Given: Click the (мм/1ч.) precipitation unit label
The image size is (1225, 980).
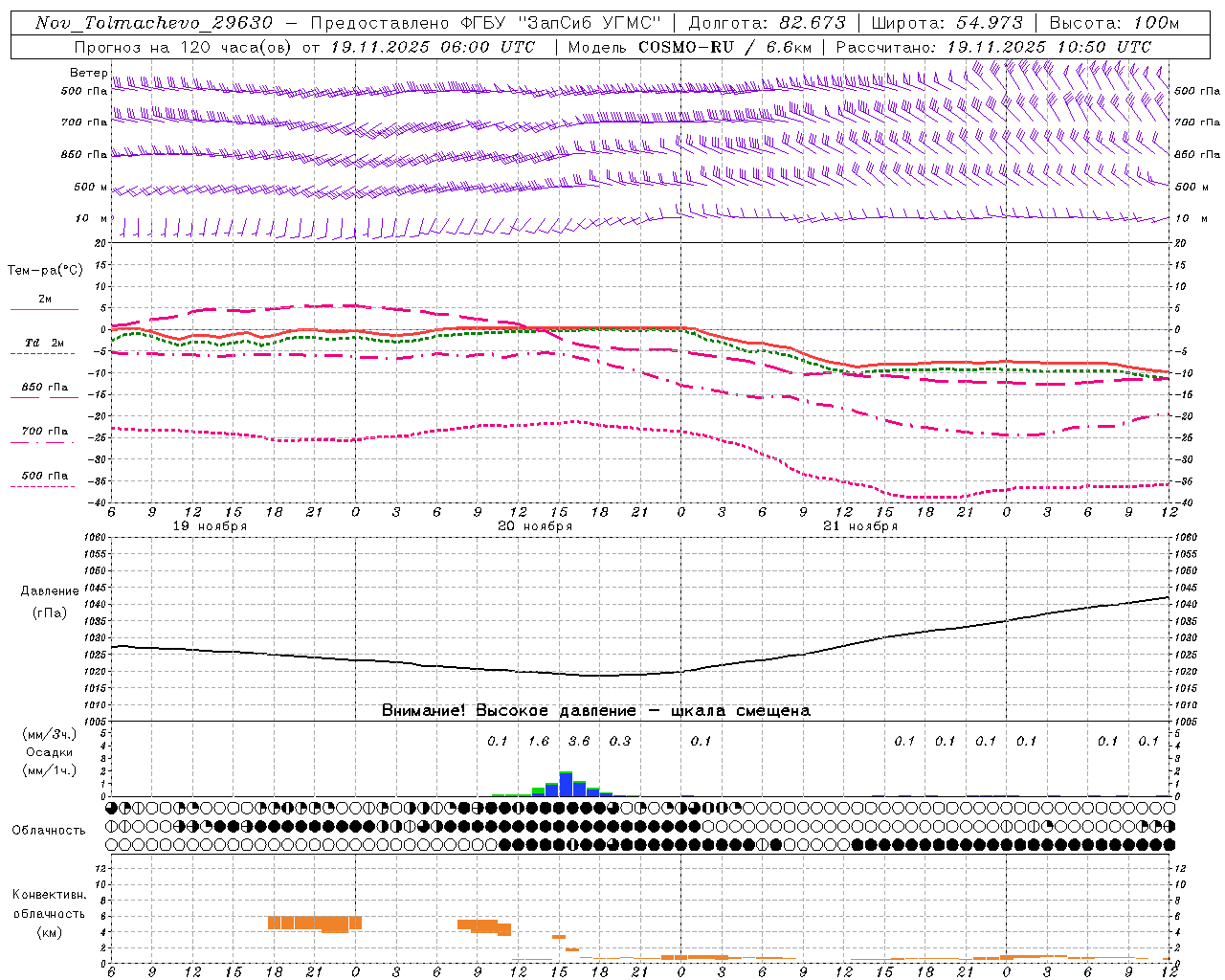Looking at the screenshot, I should [x=50, y=770].
